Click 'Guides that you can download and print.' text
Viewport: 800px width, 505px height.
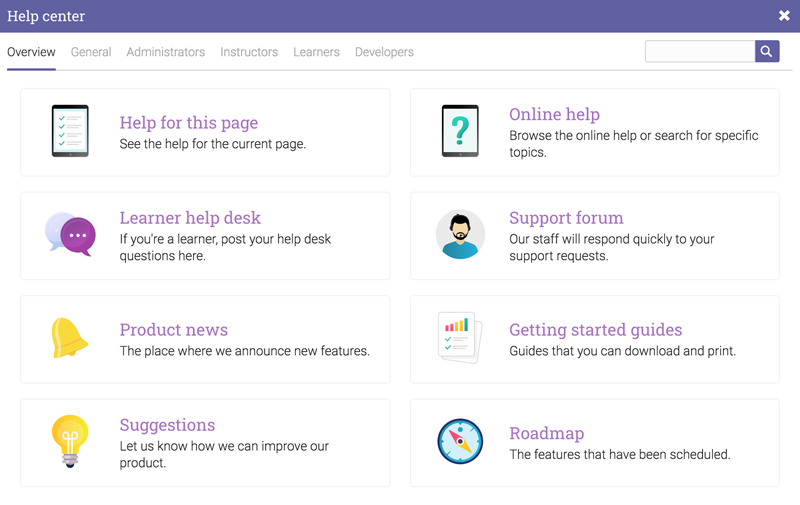tap(622, 351)
